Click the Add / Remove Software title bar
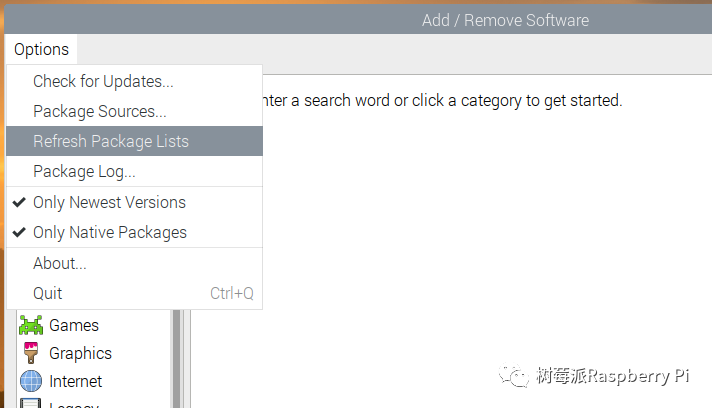 (505, 20)
